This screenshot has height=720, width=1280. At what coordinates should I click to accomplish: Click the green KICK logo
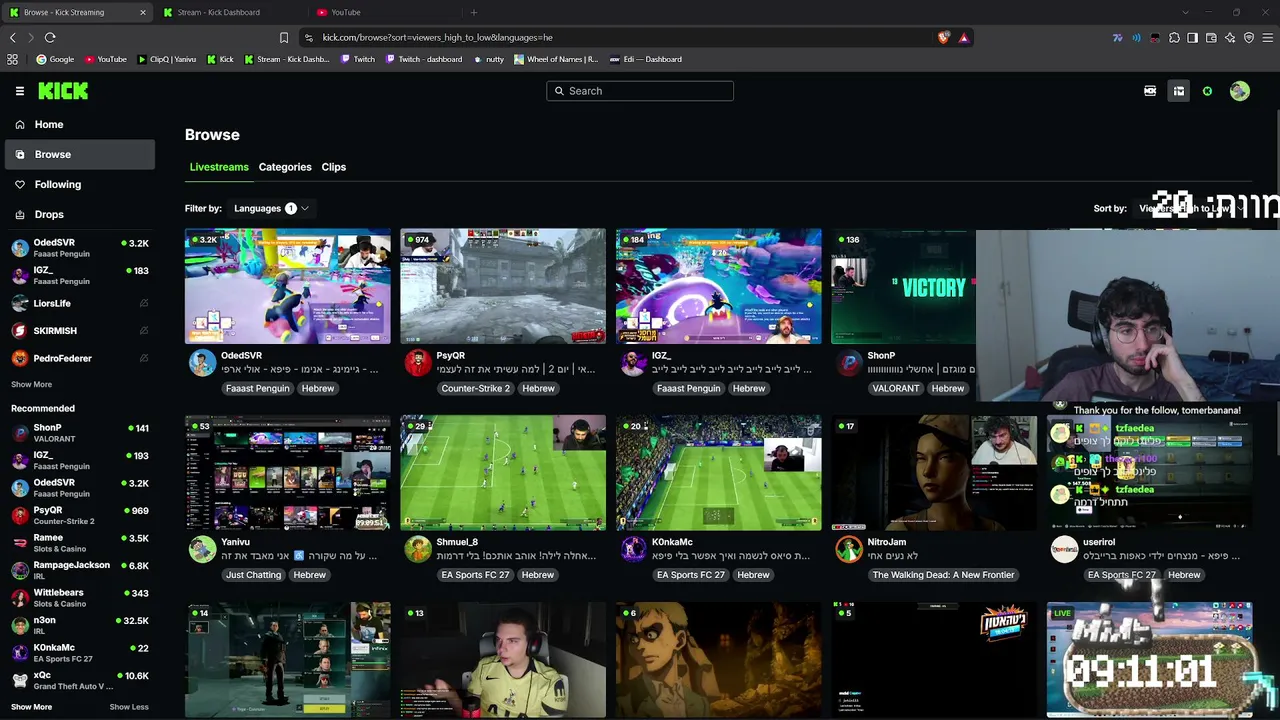(x=63, y=91)
